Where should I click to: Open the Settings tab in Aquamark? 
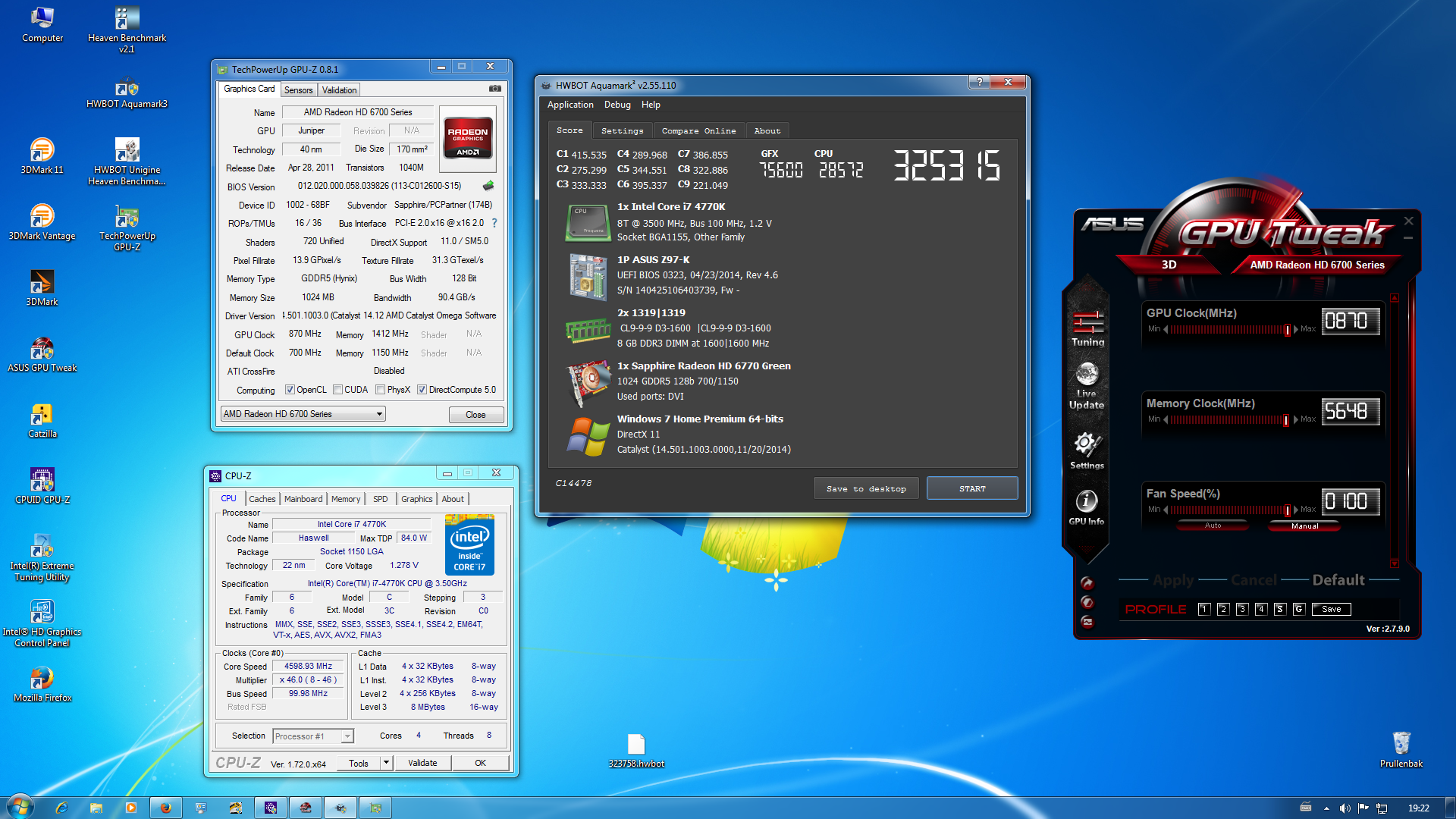(x=622, y=130)
